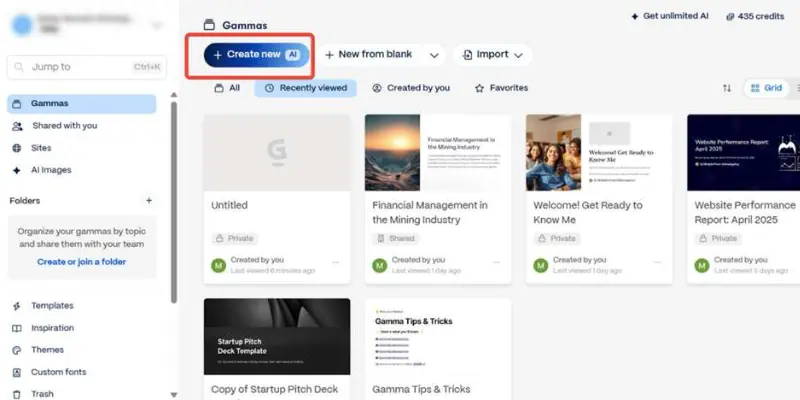Open Welcome! Get Ready to Know Me thumbnail
Viewport: 800px width, 400px height.
[x=599, y=153]
